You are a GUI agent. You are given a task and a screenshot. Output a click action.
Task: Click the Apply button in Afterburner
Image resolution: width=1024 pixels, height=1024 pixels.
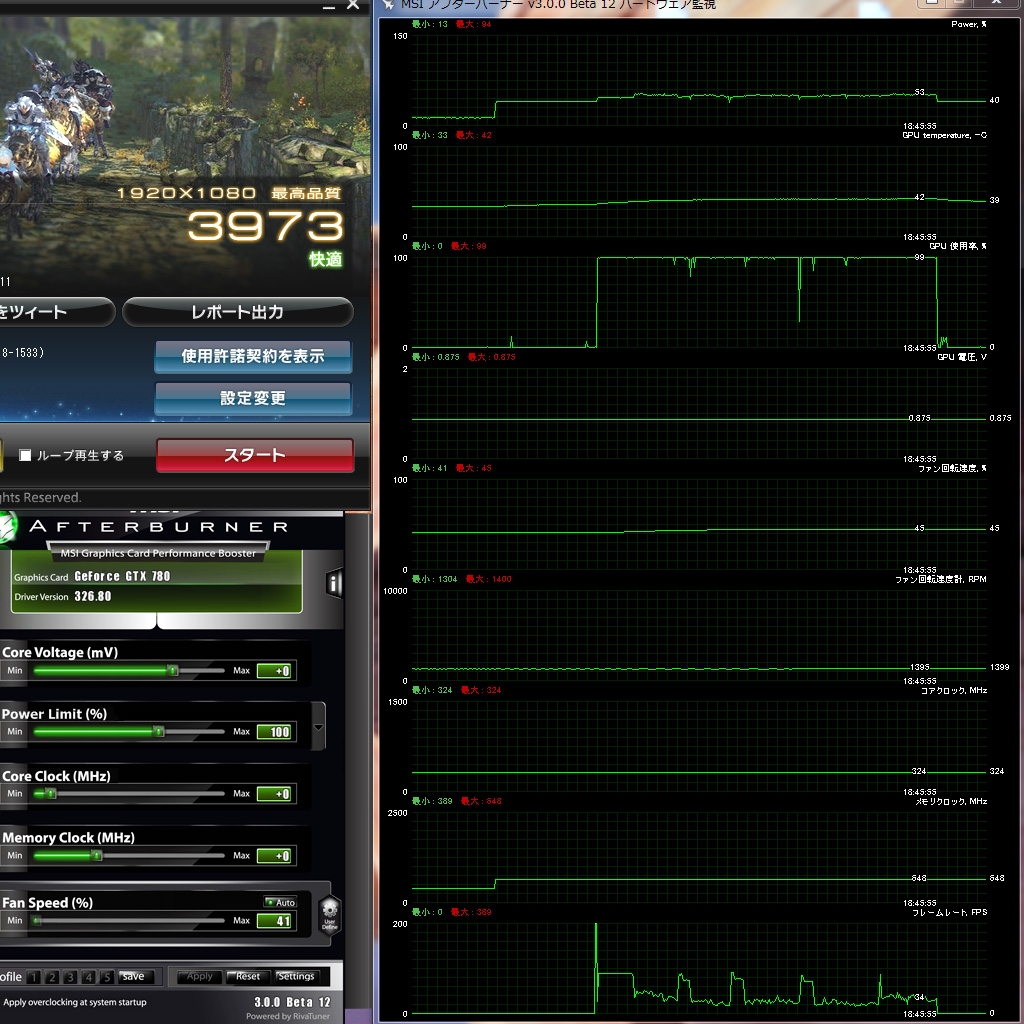tap(200, 976)
